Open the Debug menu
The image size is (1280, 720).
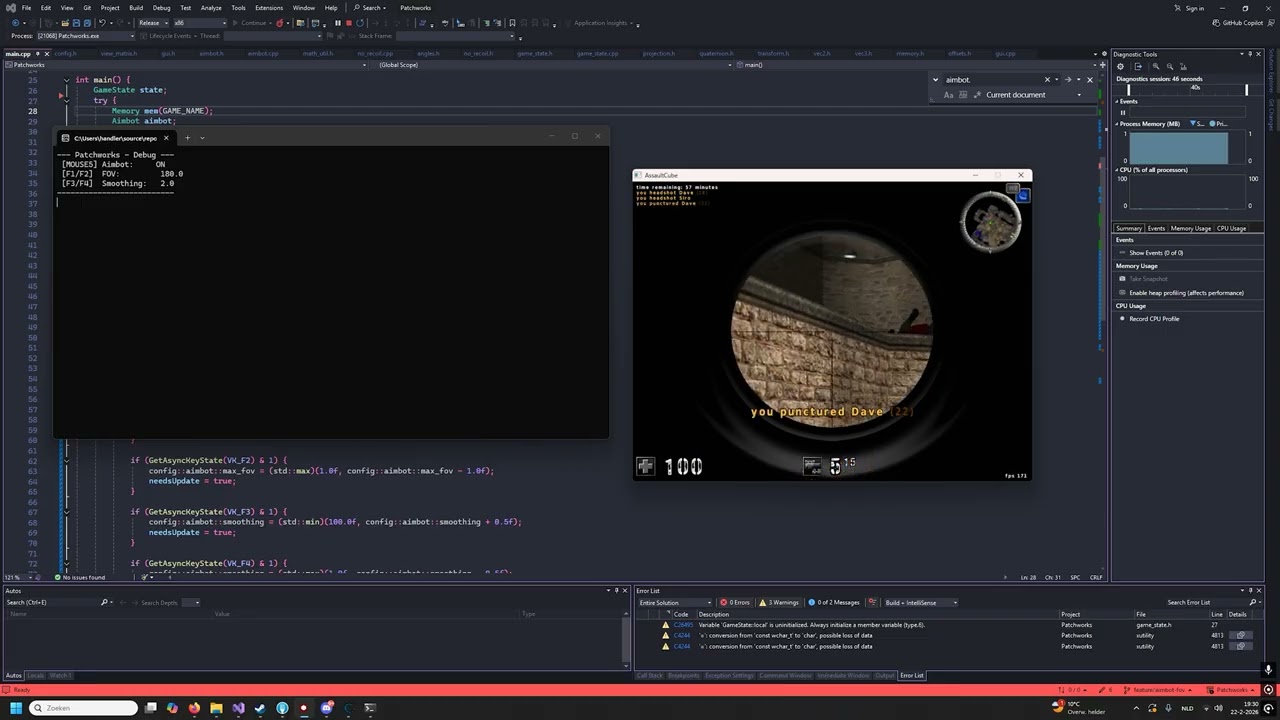pyautogui.click(x=161, y=8)
